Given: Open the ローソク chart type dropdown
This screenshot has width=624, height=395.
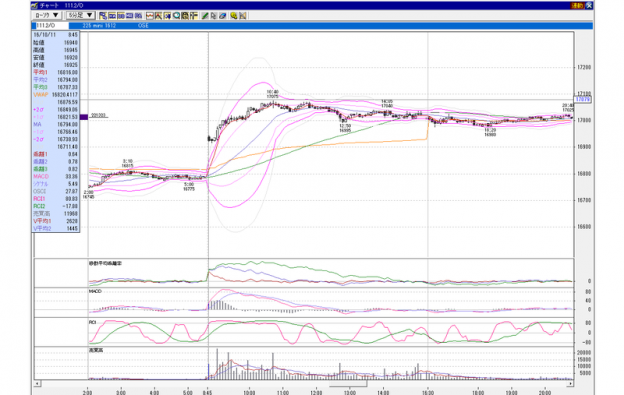Looking at the screenshot, I should click(x=47, y=16).
